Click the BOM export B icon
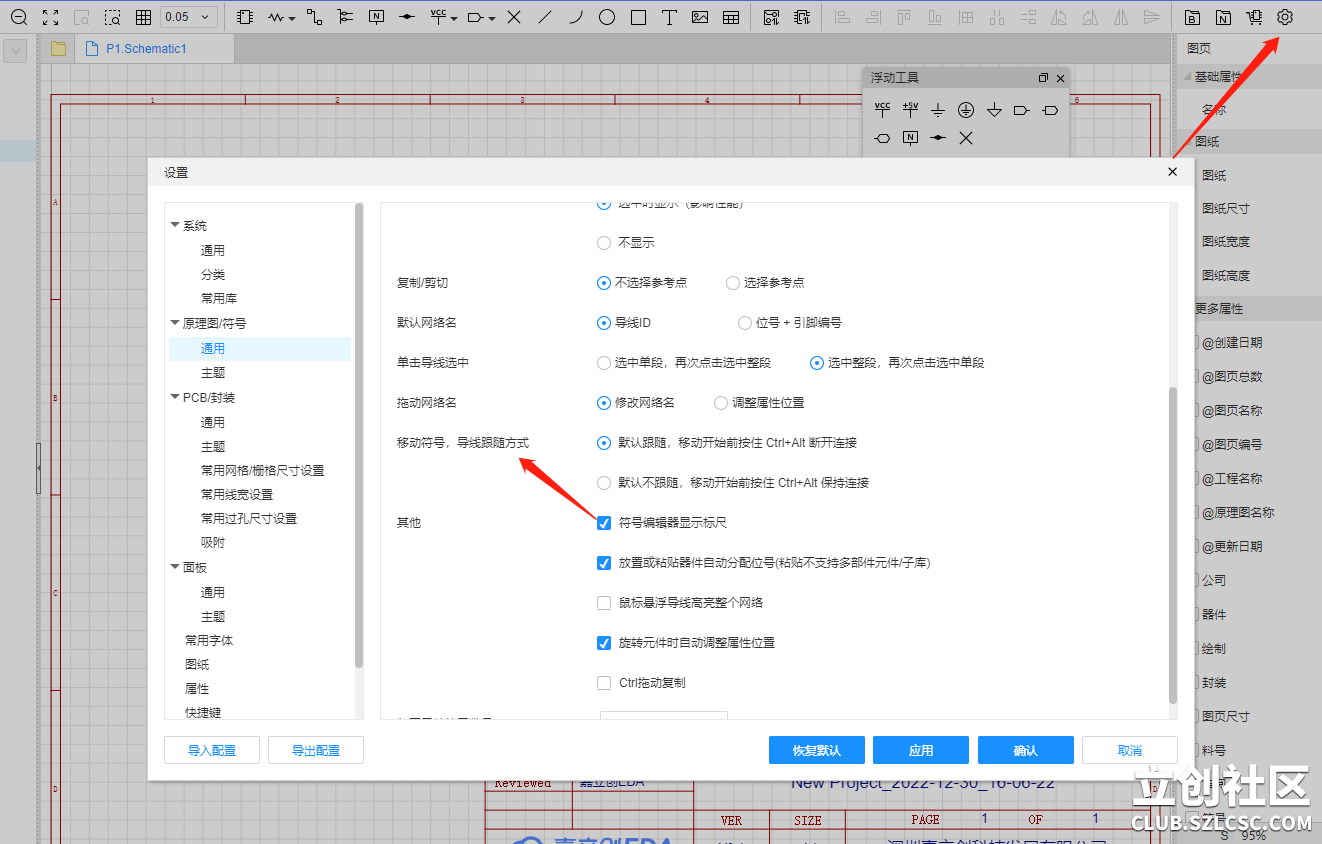The width and height of the screenshot is (1322, 844). click(1192, 17)
